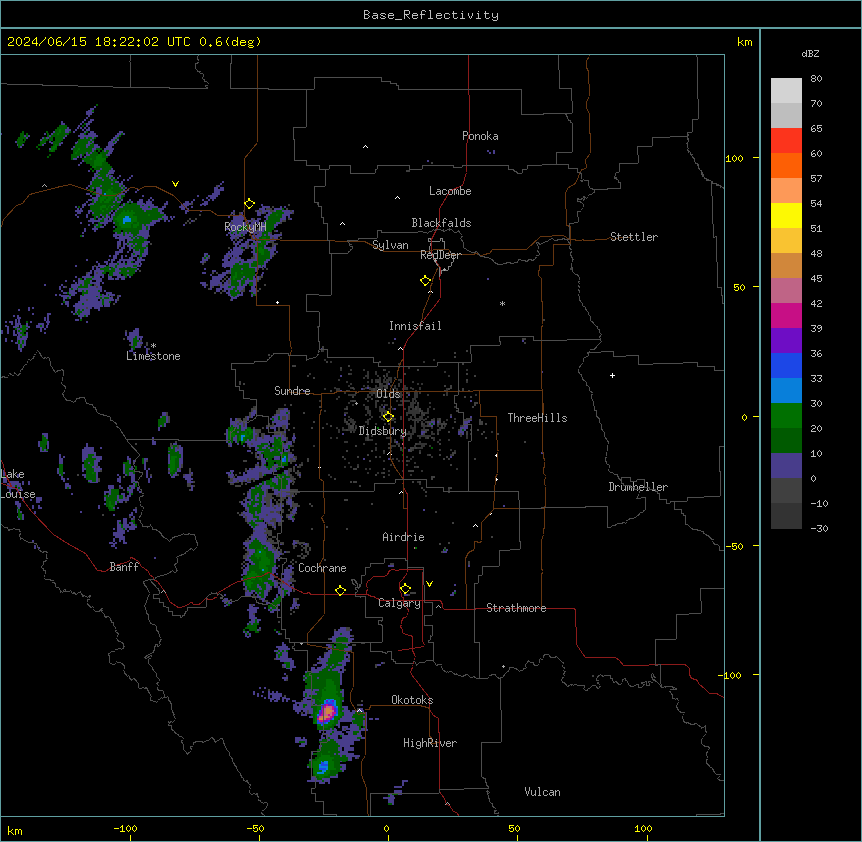Screen dimensions: 862x842
Task: Click the Calgary city label
Action: [399, 603]
